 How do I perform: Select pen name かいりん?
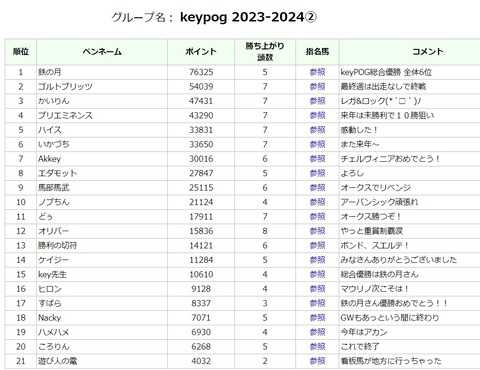click(54, 101)
